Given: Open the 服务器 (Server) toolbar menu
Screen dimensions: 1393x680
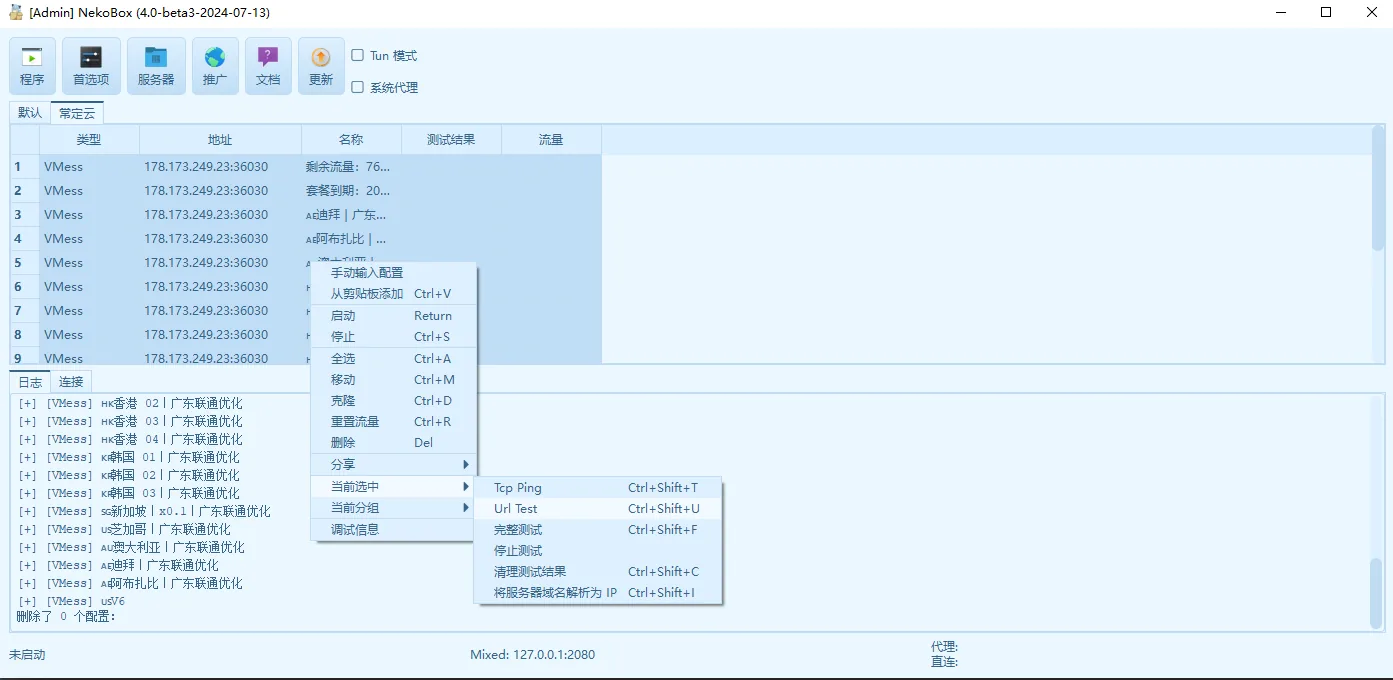Looking at the screenshot, I should (x=156, y=66).
